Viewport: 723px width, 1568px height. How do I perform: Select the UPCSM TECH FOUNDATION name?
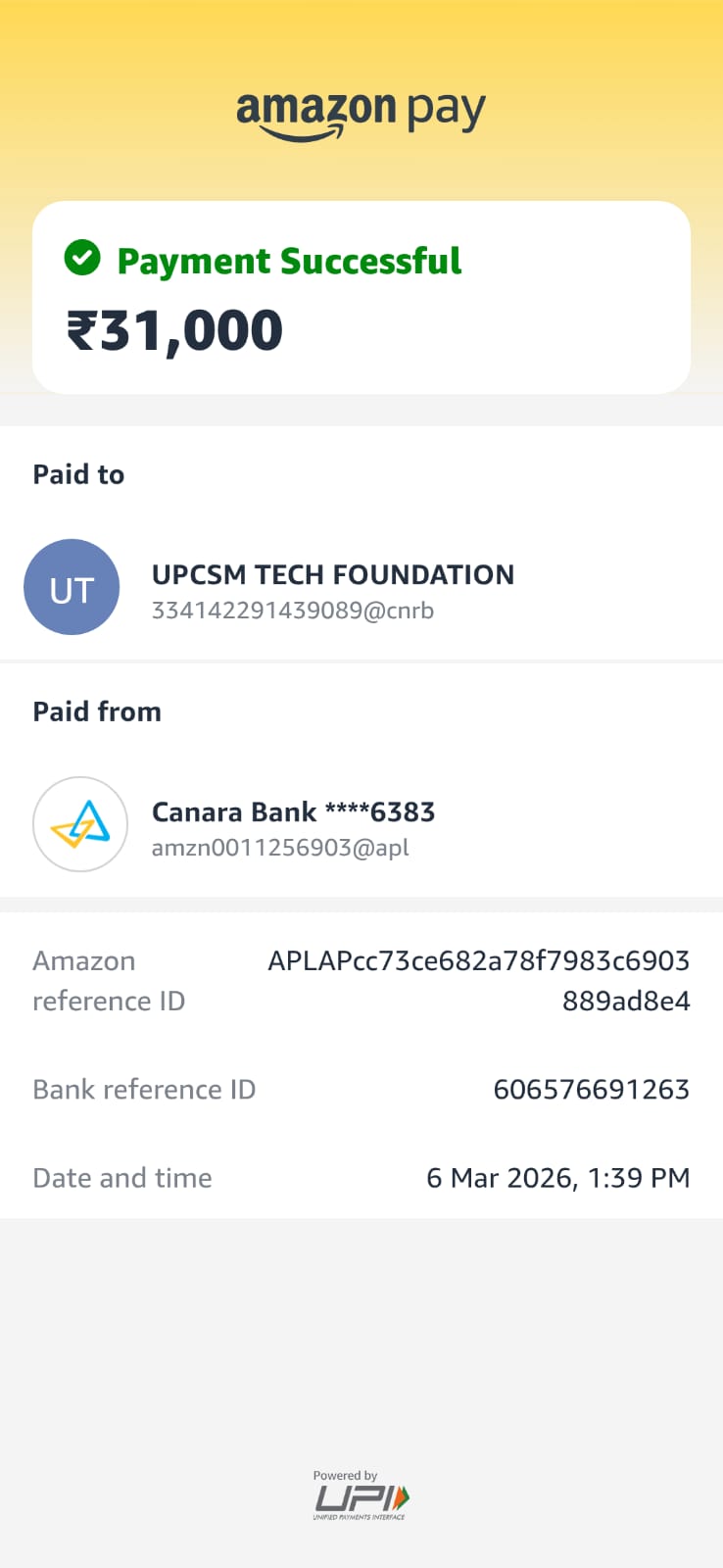(333, 575)
